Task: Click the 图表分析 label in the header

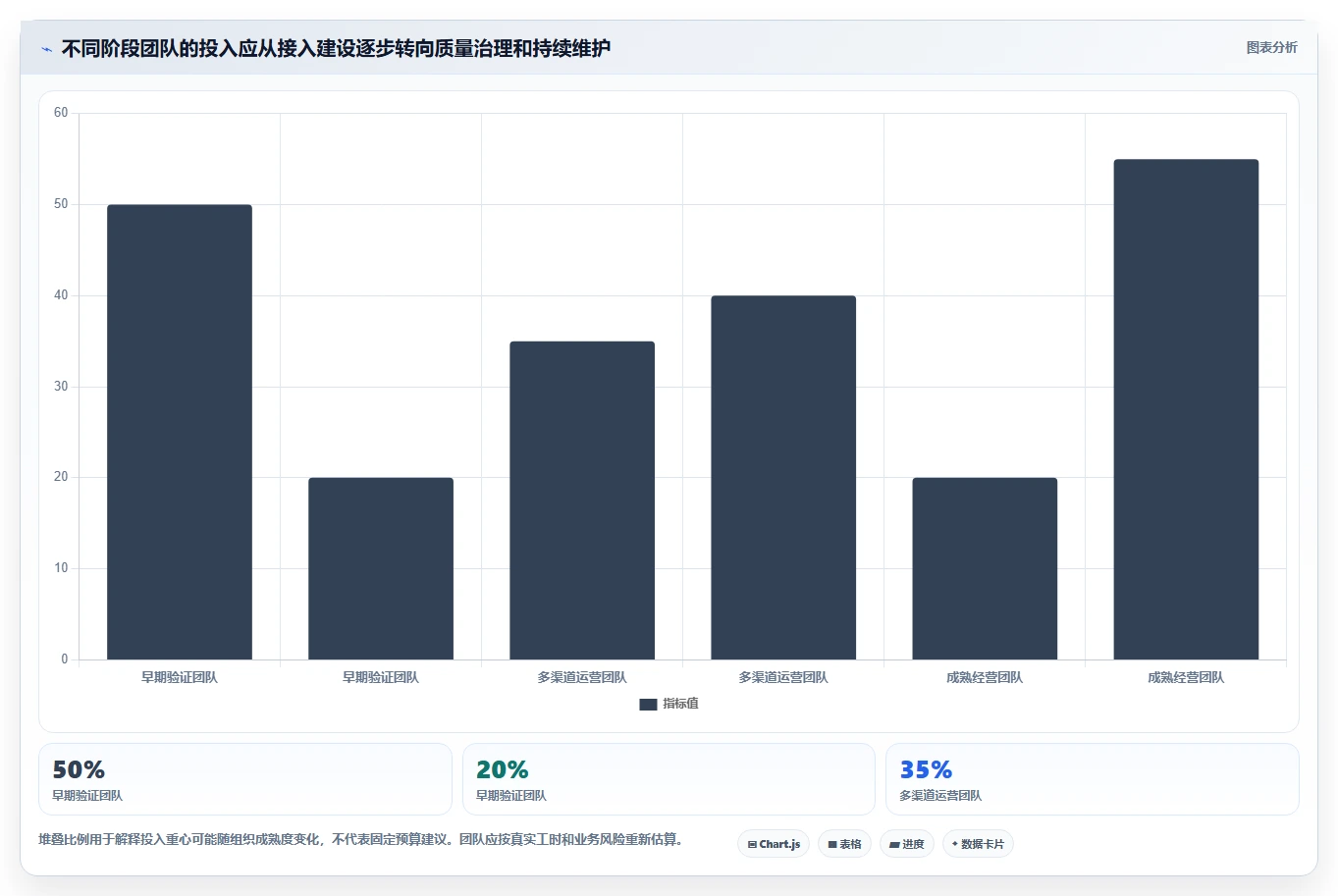Action: [1271, 47]
